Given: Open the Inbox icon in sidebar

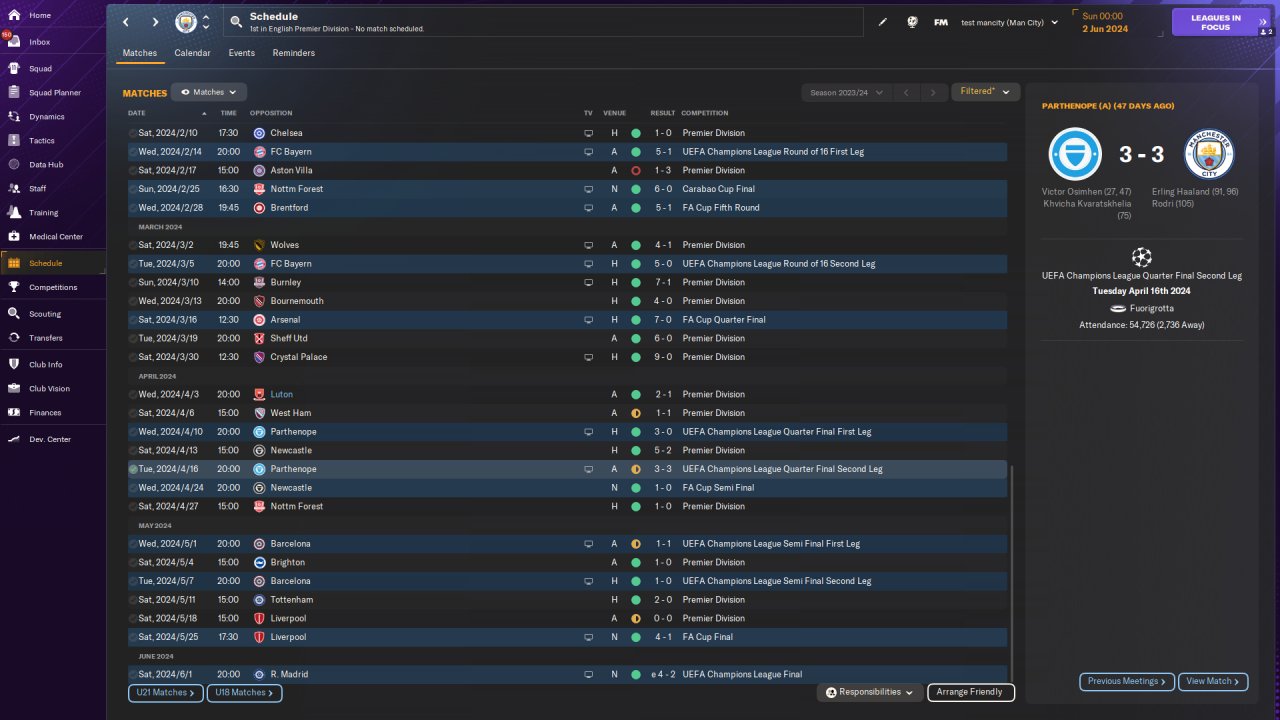Looking at the screenshot, I should pyautogui.click(x=14, y=42).
